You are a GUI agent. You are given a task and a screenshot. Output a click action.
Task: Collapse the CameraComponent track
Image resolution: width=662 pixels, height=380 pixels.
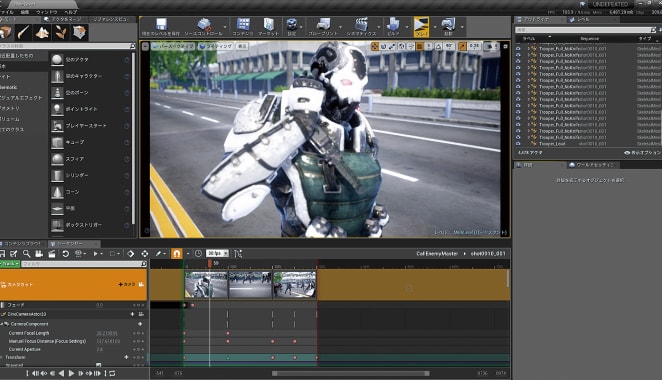click(1, 324)
